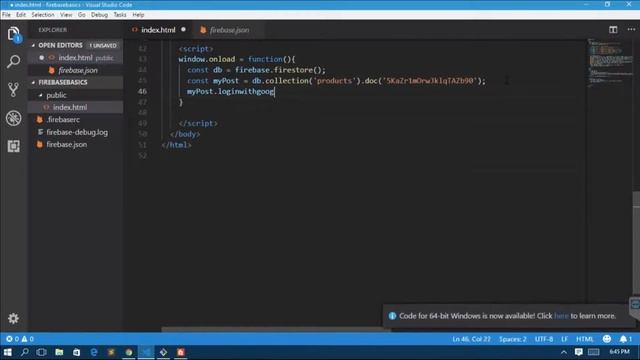Open index.html under public folder
The height and width of the screenshot is (360, 640).
tap(76, 107)
